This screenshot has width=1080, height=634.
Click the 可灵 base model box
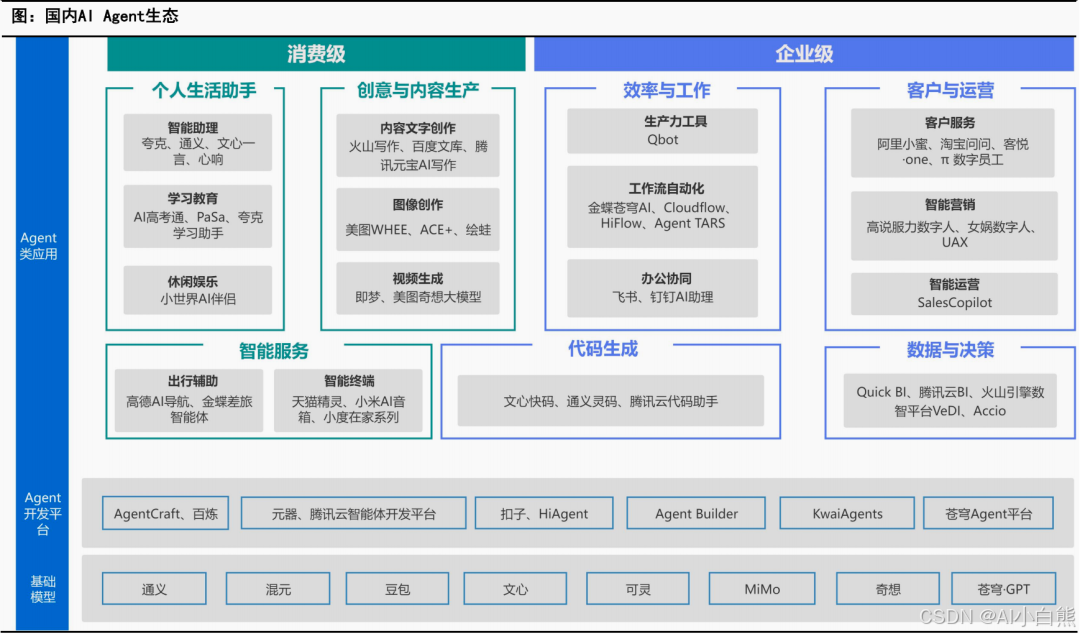click(x=638, y=589)
